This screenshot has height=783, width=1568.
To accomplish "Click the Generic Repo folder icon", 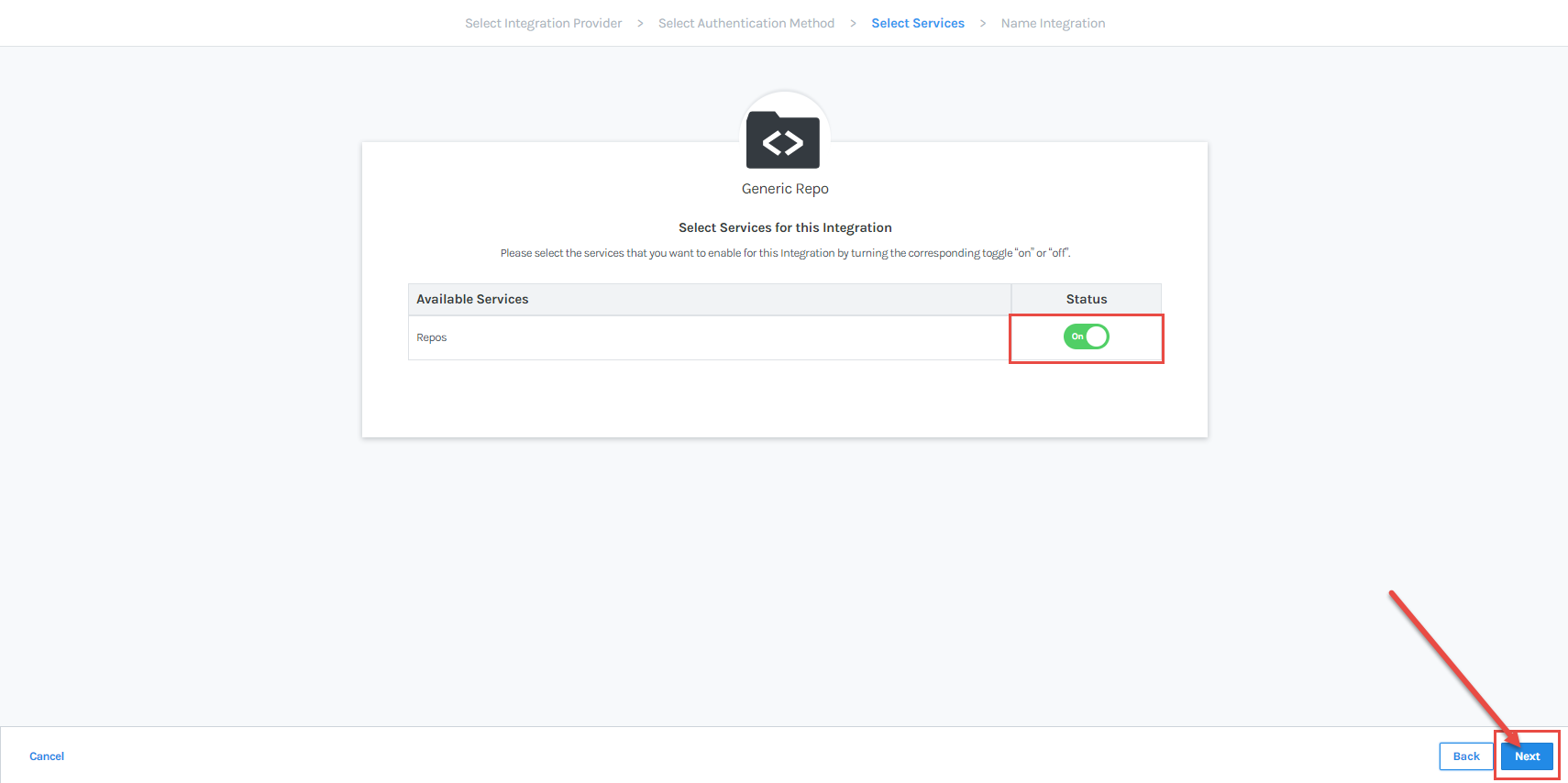I will (783, 140).
